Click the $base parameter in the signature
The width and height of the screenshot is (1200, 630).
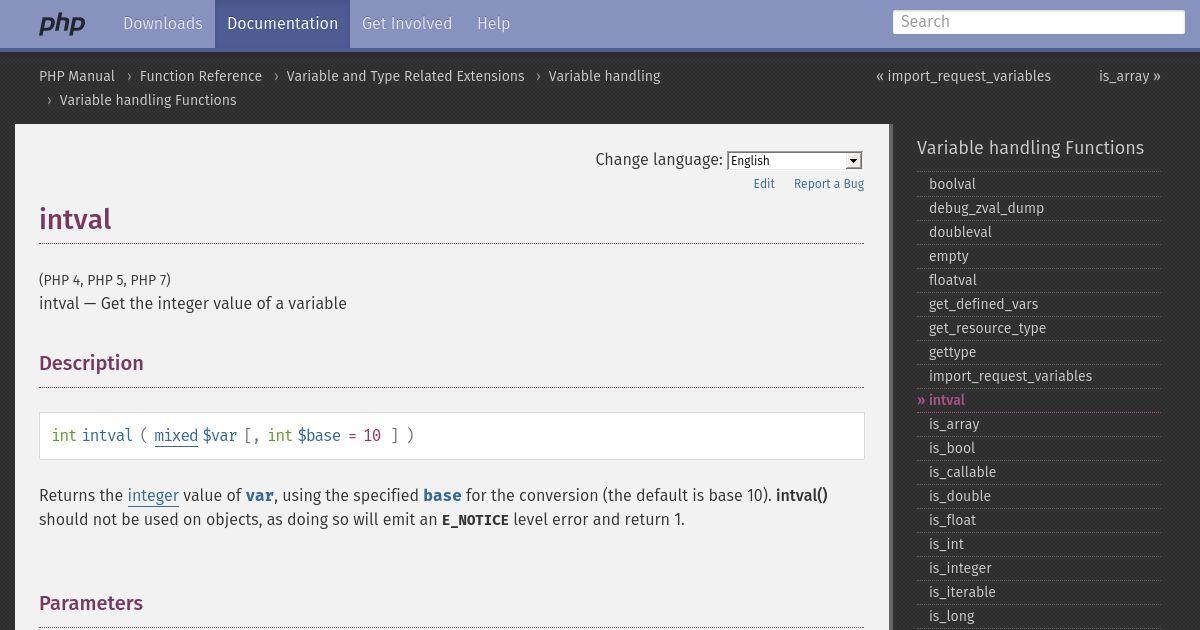(x=319, y=436)
